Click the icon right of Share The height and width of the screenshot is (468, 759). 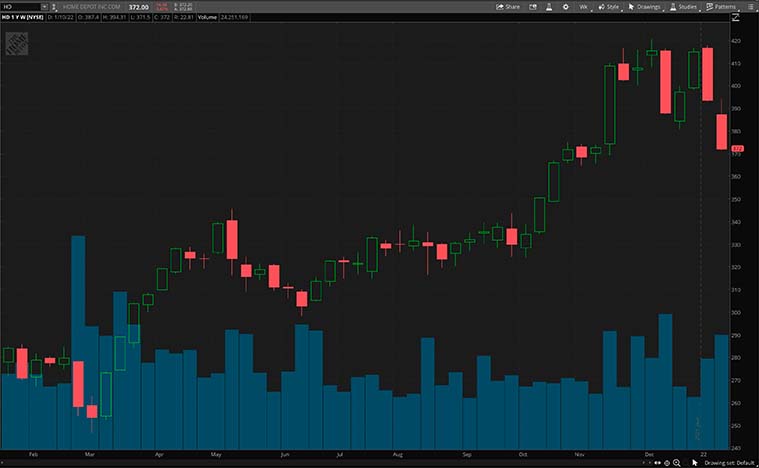pyautogui.click(x=534, y=6)
